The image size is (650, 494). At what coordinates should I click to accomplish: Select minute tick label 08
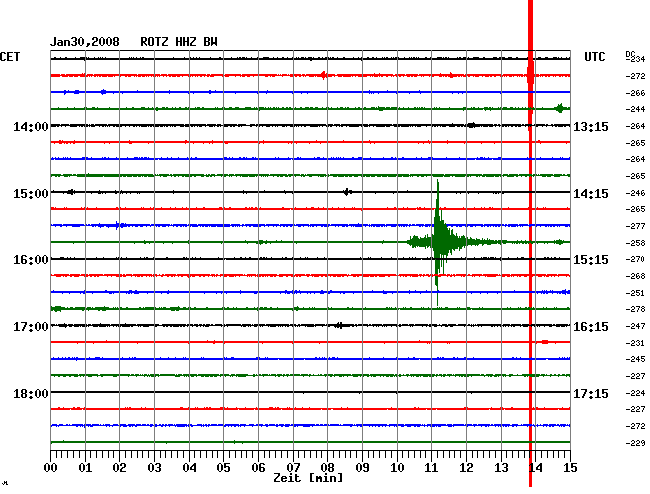pyautogui.click(x=327, y=468)
